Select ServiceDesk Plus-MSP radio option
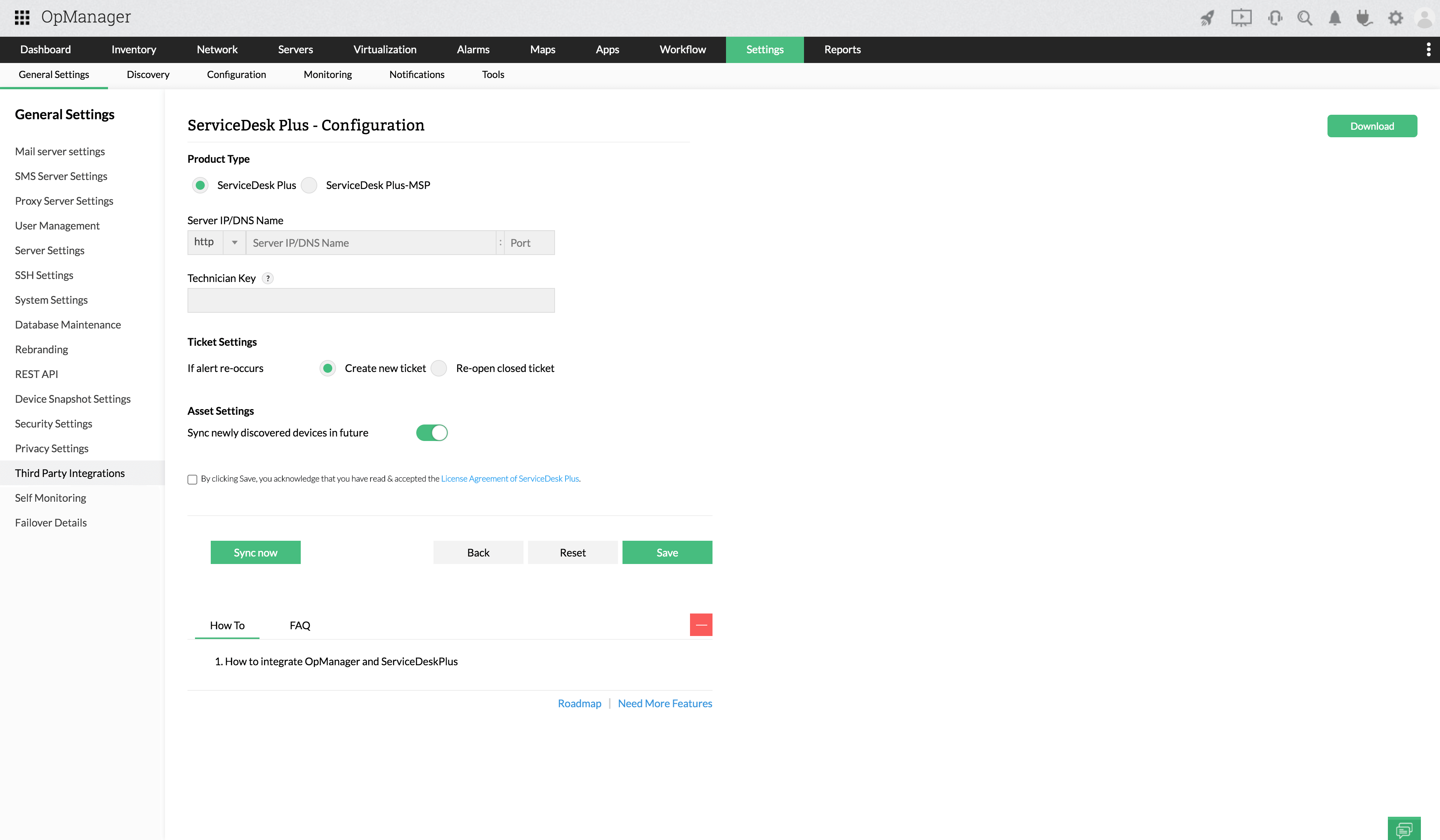The width and height of the screenshot is (1440, 840). [x=309, y=185]
